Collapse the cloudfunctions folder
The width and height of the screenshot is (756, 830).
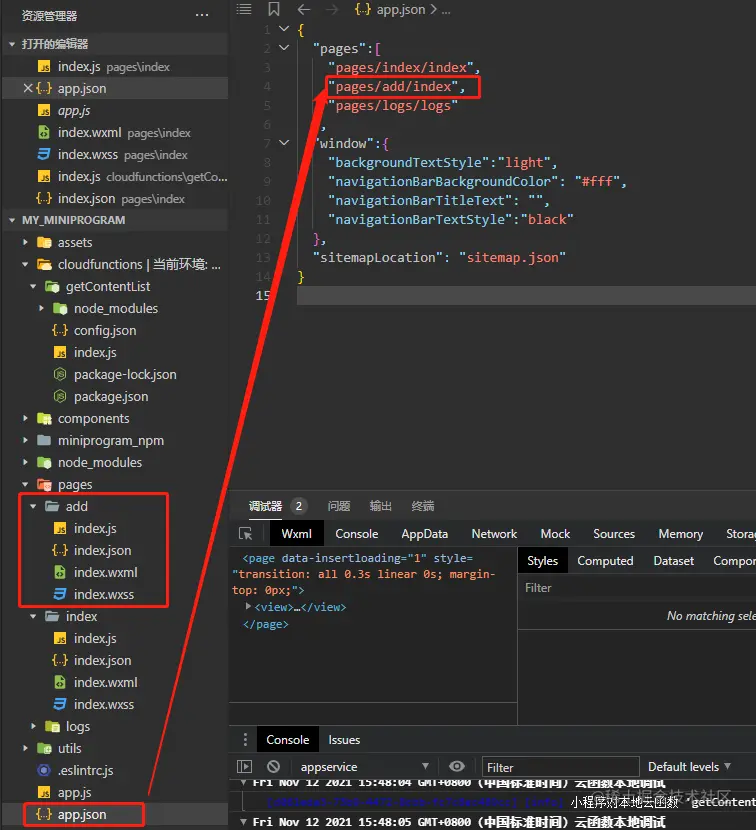pos(25,264)
